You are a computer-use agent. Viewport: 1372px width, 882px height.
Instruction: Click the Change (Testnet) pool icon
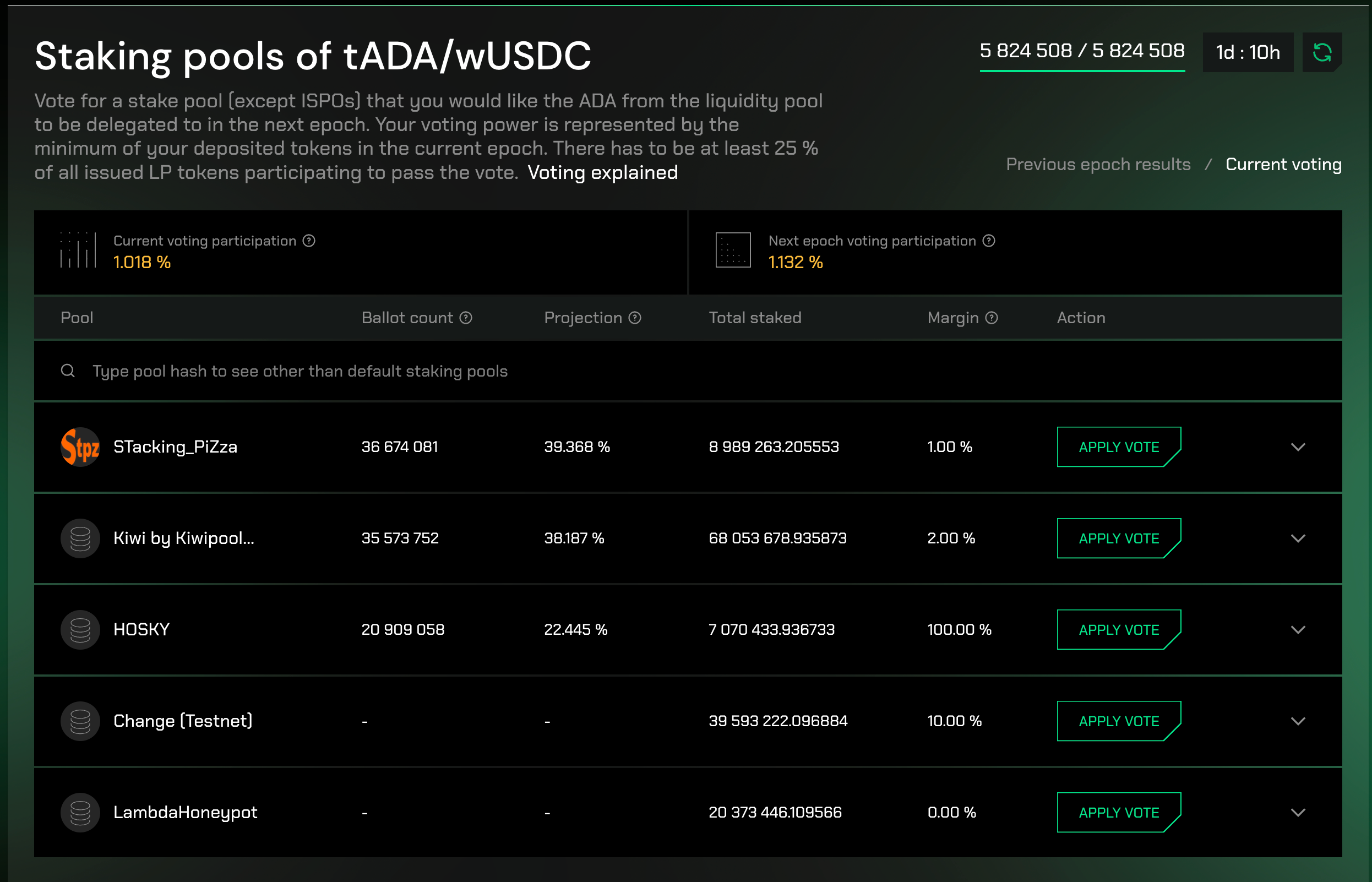(x=80, y=721)
